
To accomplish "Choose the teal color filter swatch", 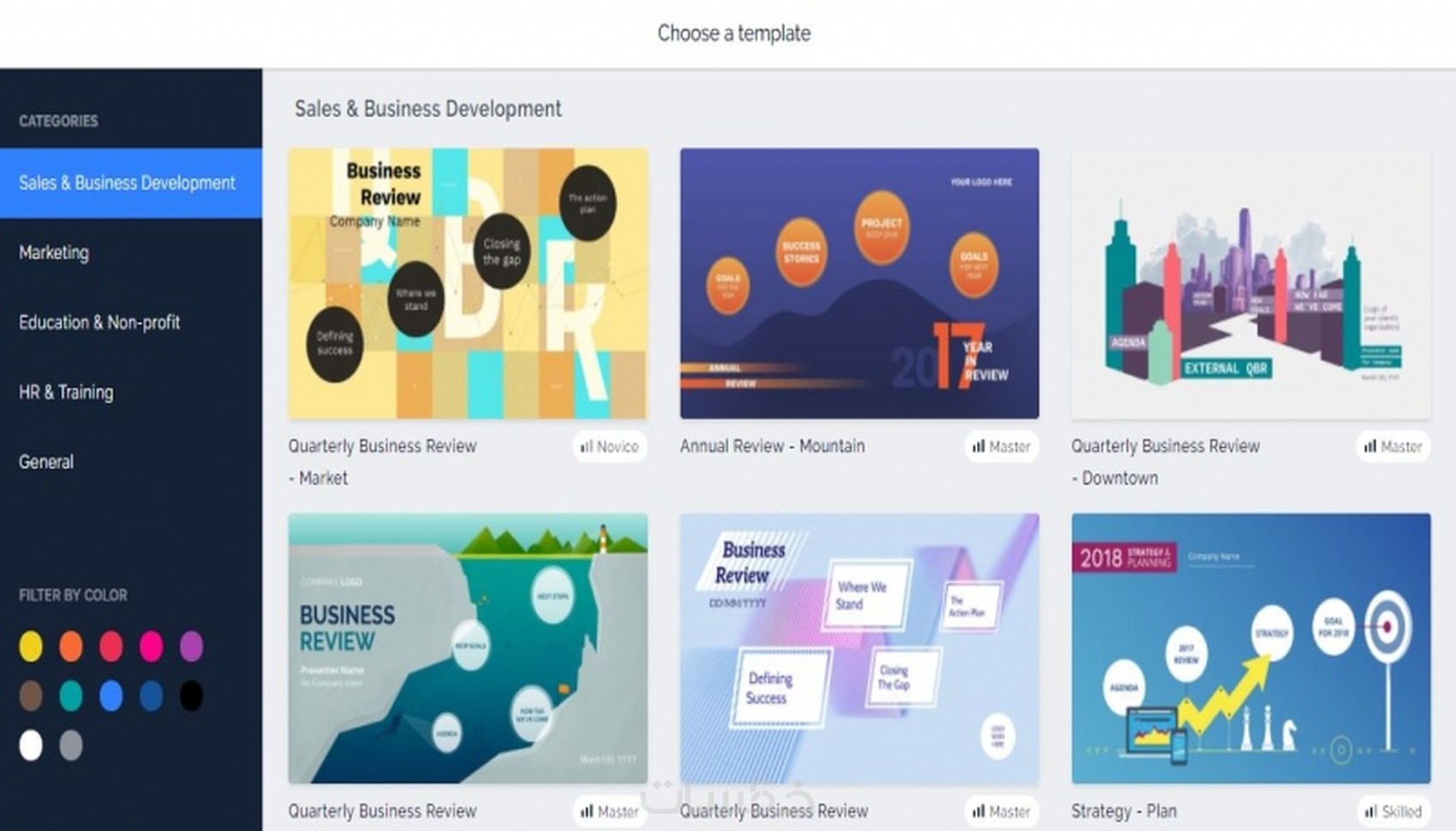I will coord(71,696).
